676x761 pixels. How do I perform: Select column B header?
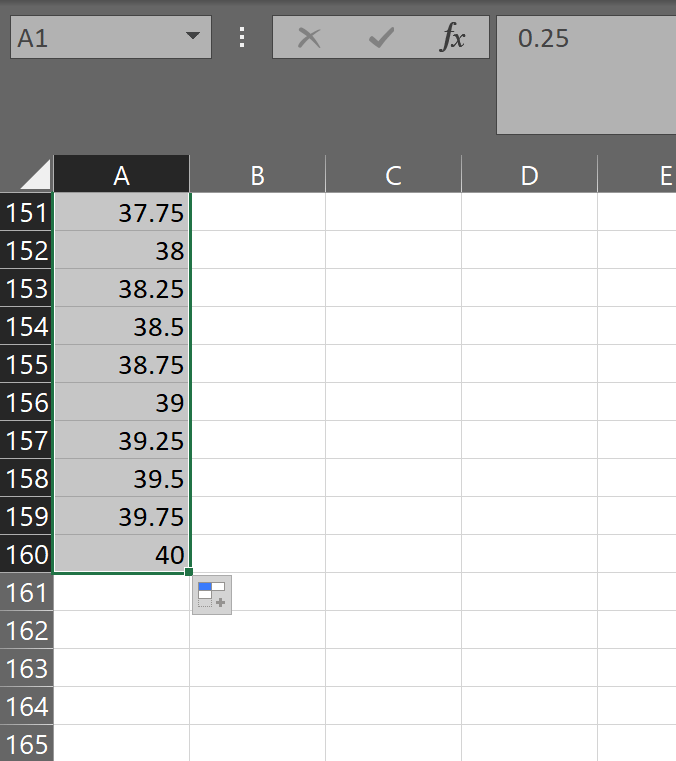pos(257,175)
